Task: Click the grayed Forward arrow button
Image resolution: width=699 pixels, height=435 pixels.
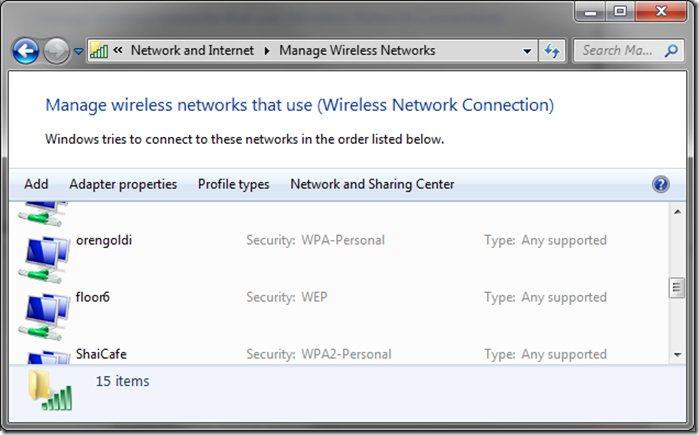Action: pyautogui.click(x=56, y=51)
